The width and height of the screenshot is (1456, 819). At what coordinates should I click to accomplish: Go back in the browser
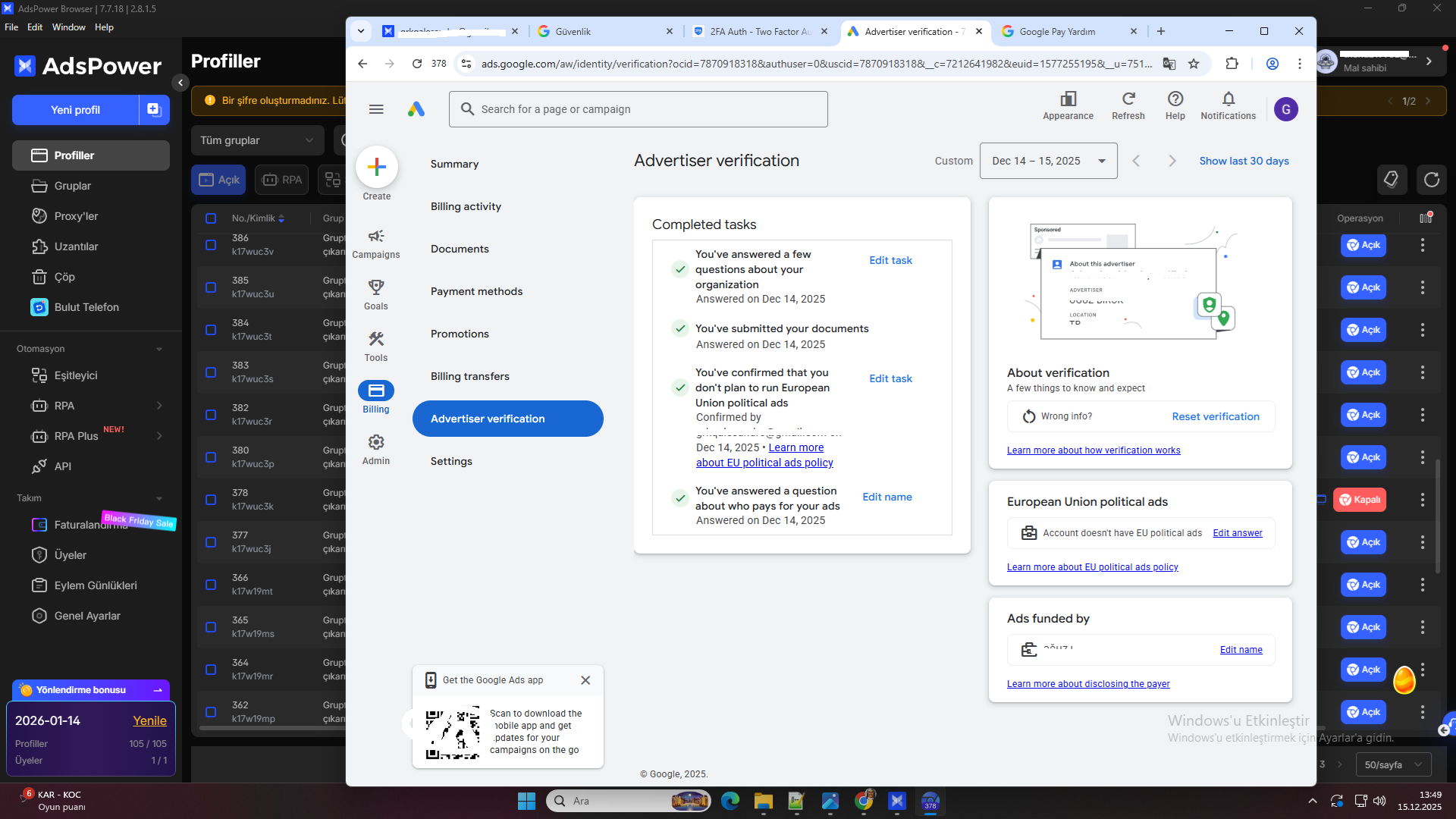tap(362, 64)
